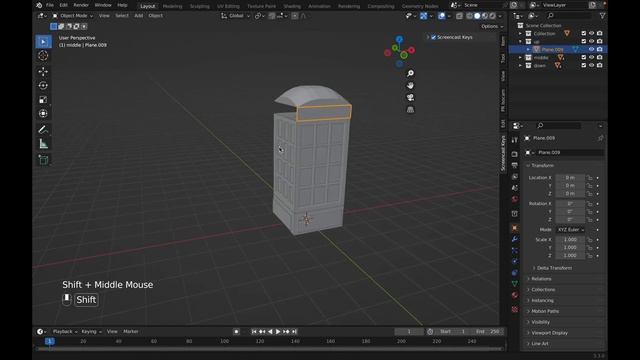Jump to the timeline end

[294, 332]
